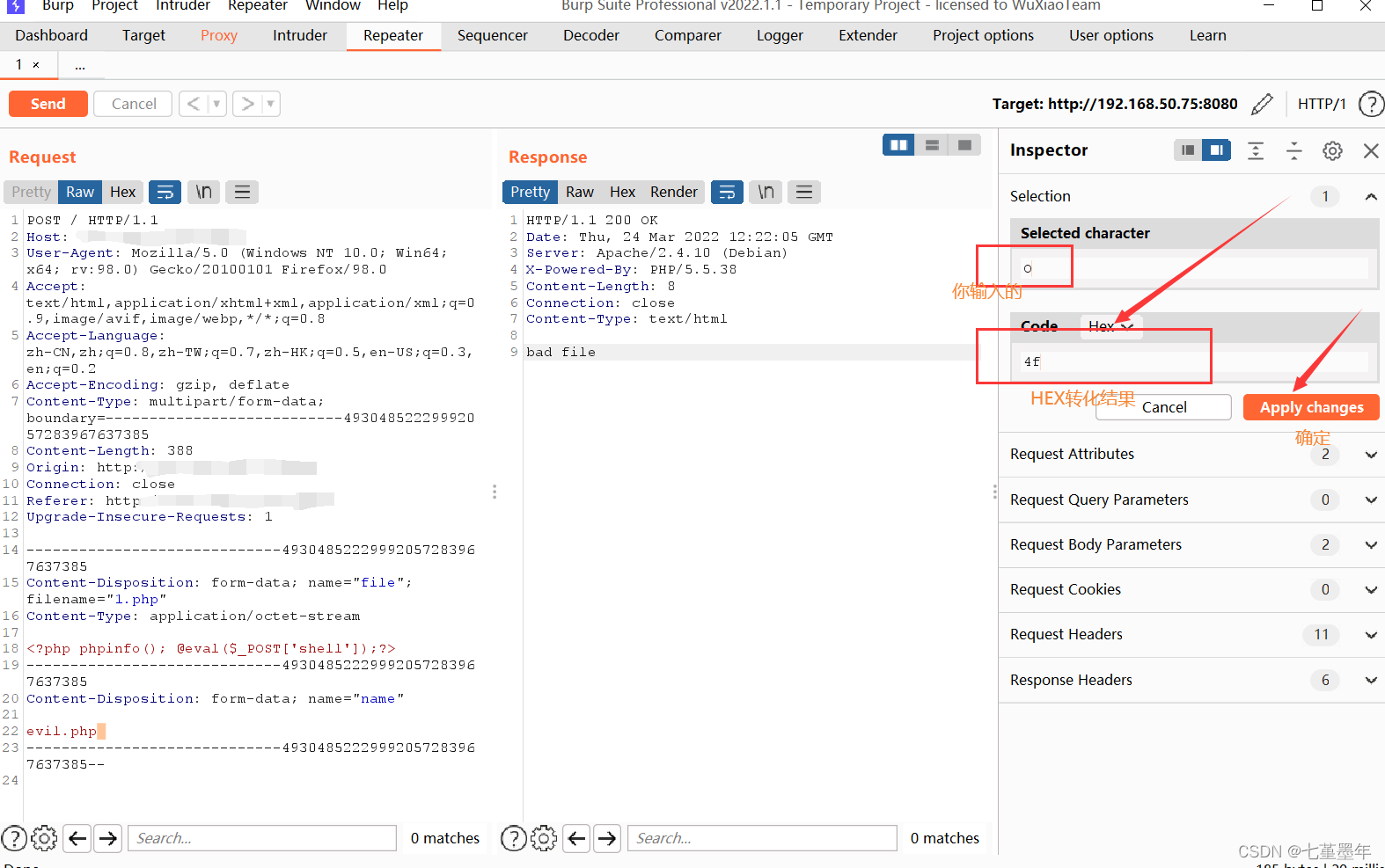Switch response view to Raw
1385x868 pixels.
click(580, 192)
